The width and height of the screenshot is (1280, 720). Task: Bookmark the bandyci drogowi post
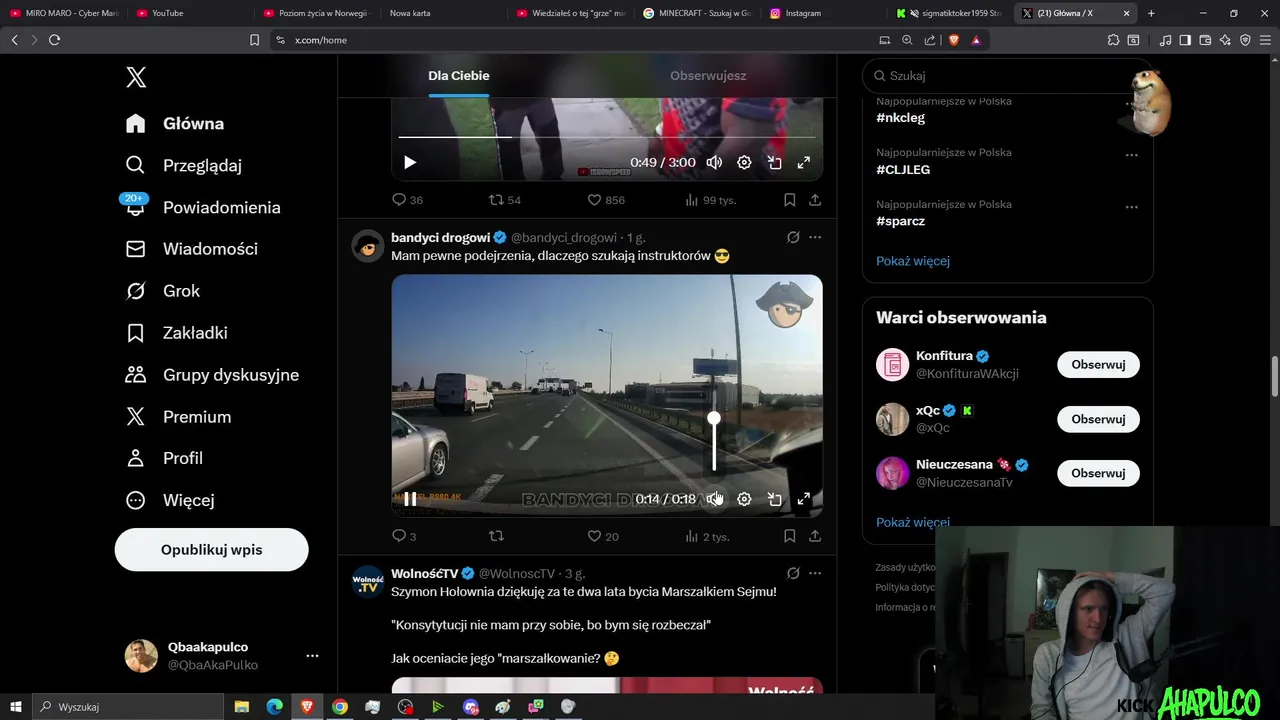coord(789,536)
